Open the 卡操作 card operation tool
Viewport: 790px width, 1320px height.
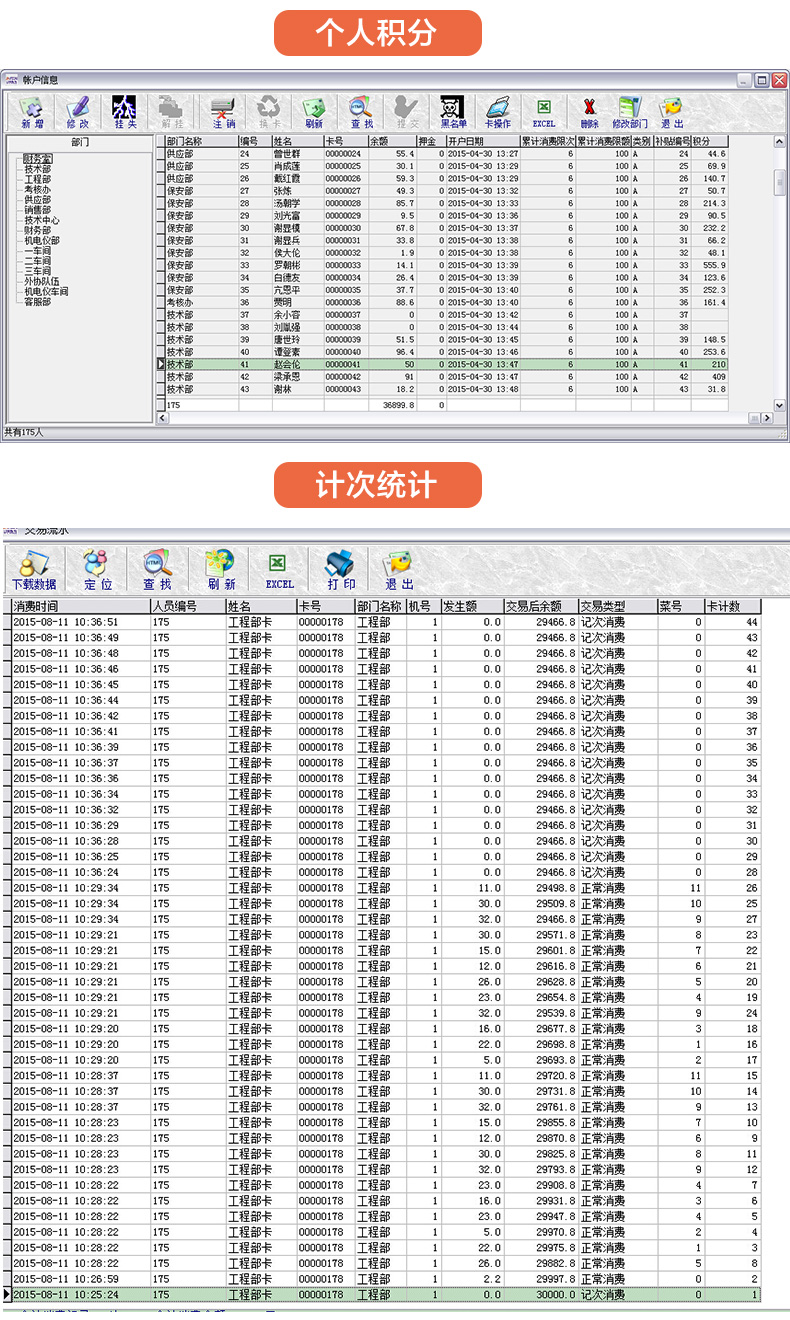[497, 111]
